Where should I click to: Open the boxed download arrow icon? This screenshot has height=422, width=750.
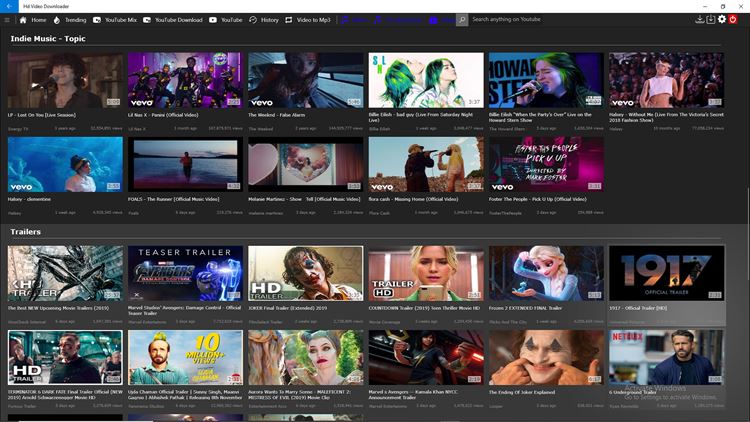tap(711, 20)
